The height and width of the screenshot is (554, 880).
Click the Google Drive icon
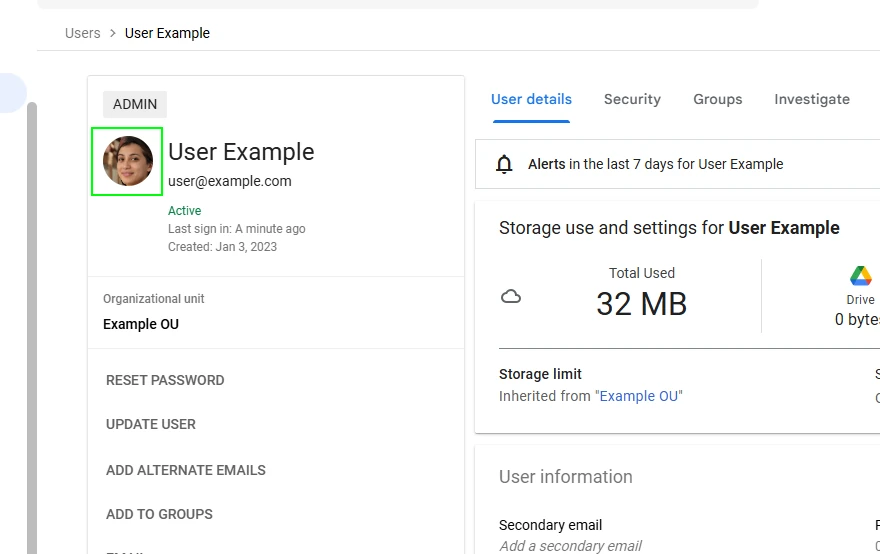click(x=860, y=276)
